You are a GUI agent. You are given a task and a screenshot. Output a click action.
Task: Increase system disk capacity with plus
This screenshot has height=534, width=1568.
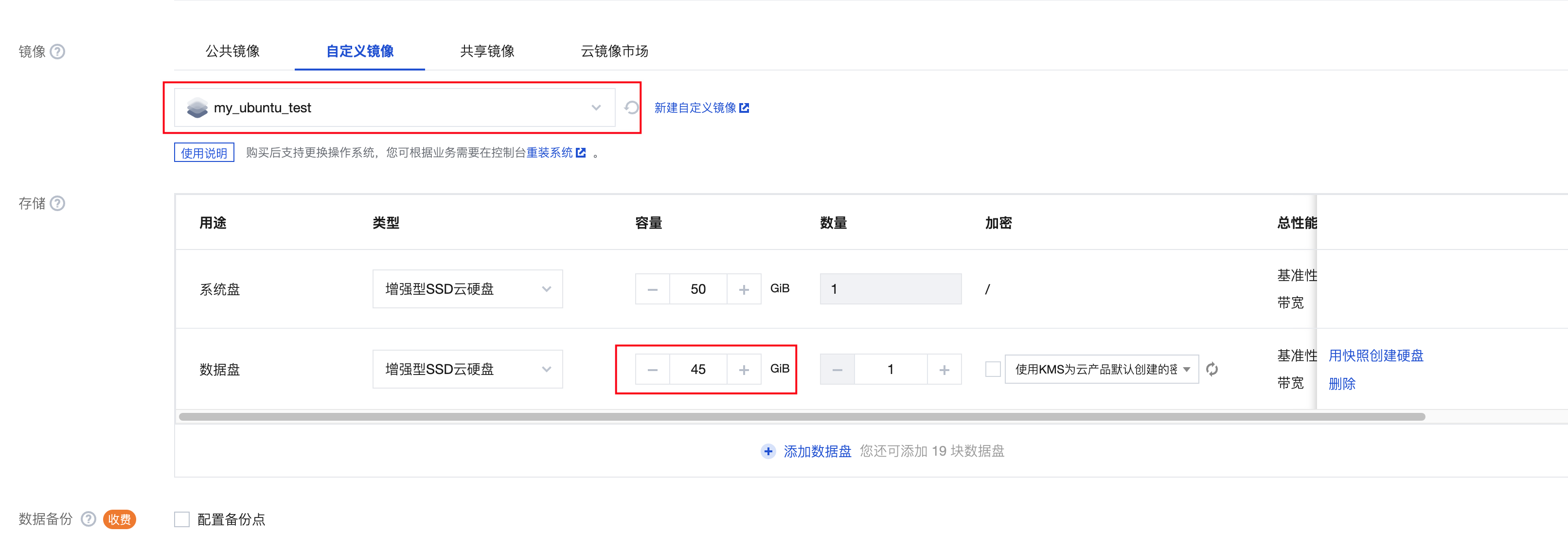click(743, 289)
